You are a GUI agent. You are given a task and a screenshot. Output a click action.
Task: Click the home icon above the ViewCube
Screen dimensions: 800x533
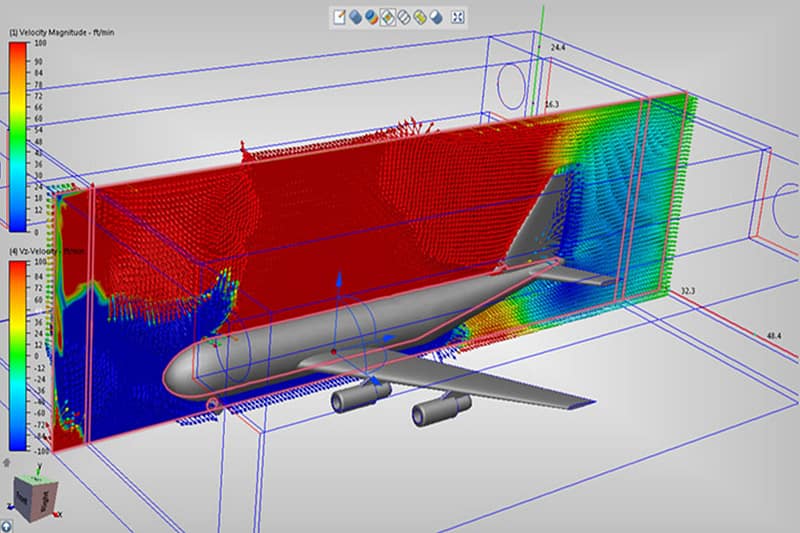6,463
